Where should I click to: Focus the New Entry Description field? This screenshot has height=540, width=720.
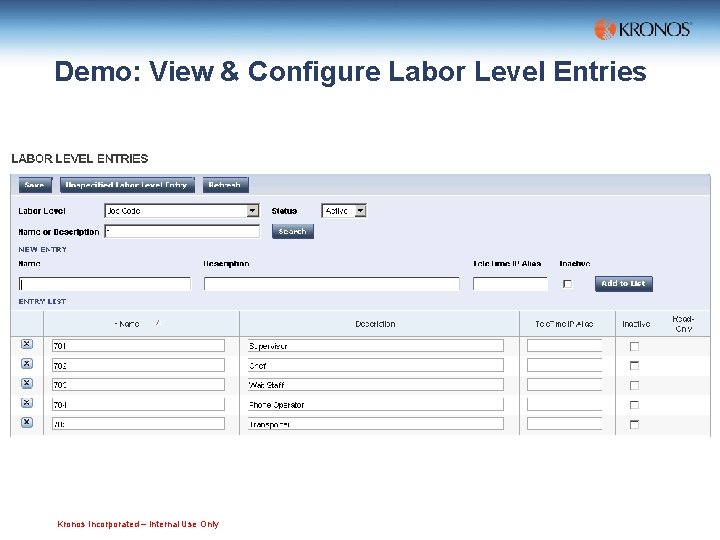(332, 284)
